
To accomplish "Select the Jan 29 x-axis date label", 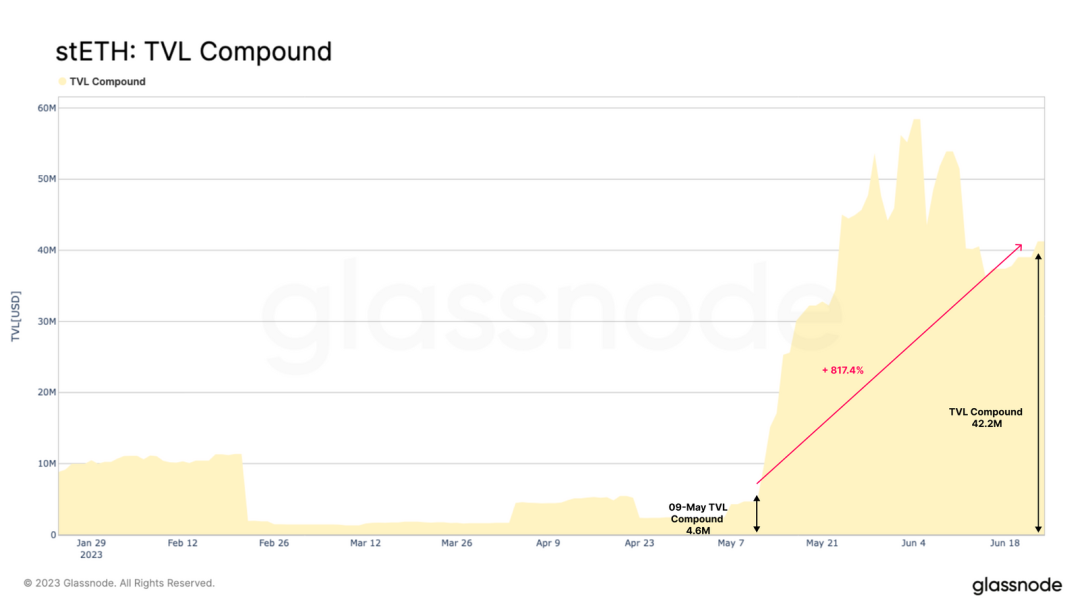I will tap(91, 543).
